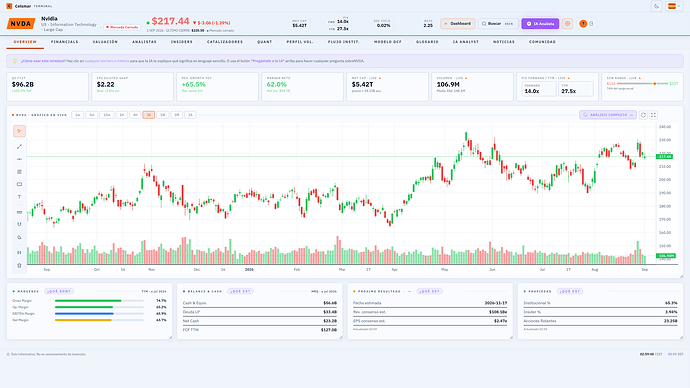Open the IA Analista assistant
Viewport: 690px width, 388px height.
540,24
